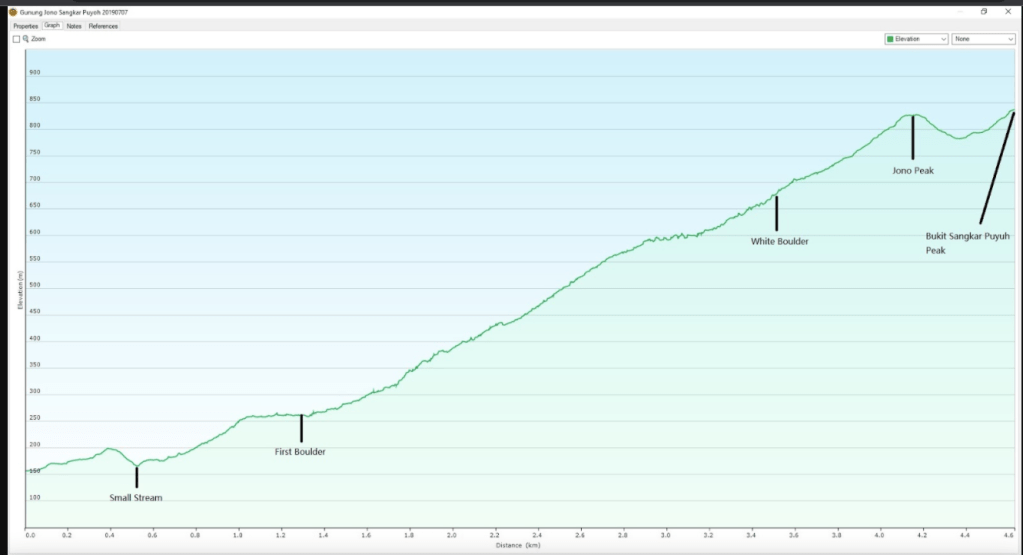Select the White Boulder marker line
1023x555 pixels.
pos(776,213)
